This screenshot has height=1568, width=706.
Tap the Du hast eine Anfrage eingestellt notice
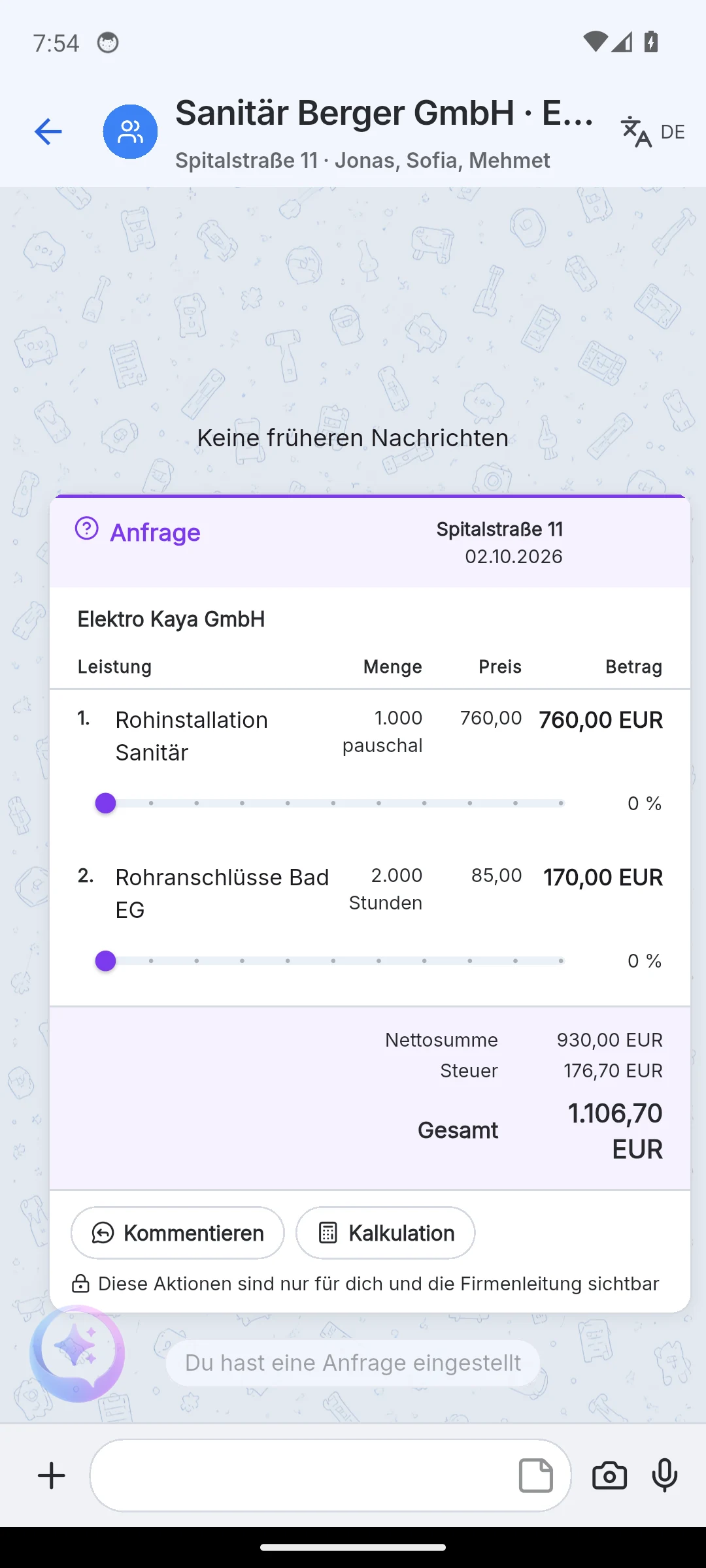coord(353,1364)
